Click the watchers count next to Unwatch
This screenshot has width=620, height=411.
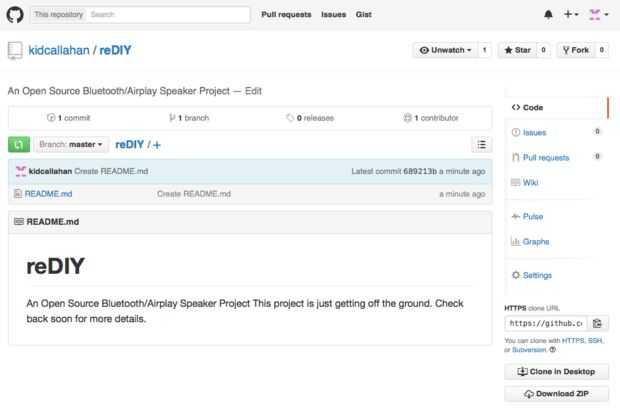(x=484, y=50)
